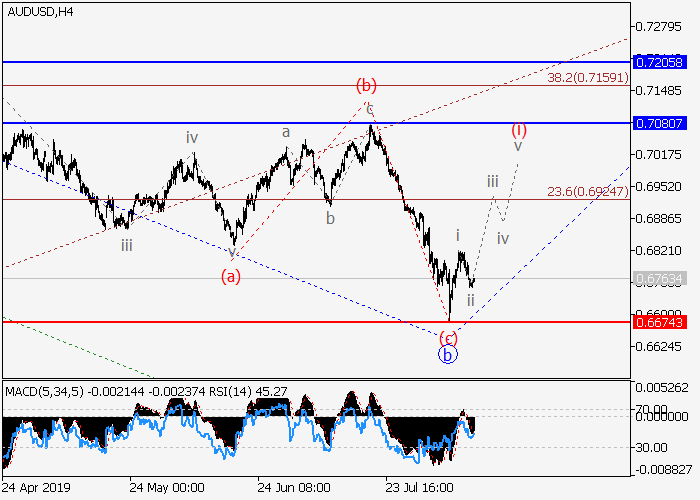700x500 pixels.
Task: Select the 23.6(0.69247) Fibonacci level label
Action: [589, 190]
